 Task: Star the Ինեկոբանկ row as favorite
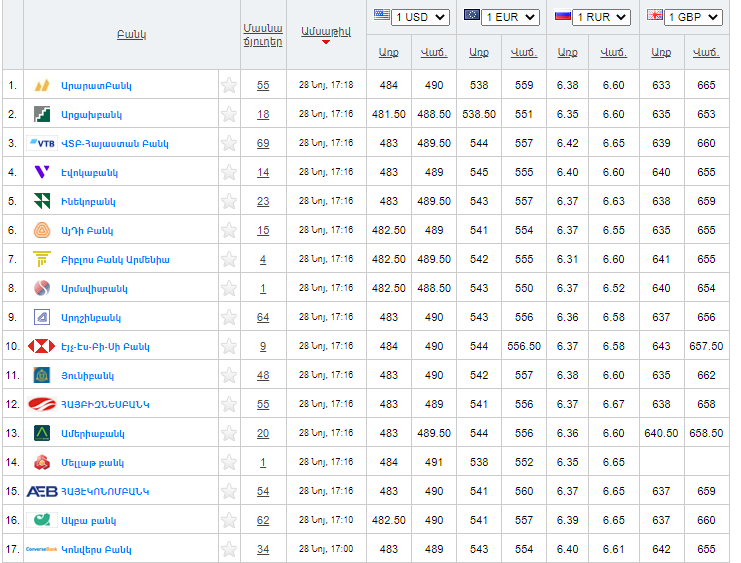click(229, 201)
